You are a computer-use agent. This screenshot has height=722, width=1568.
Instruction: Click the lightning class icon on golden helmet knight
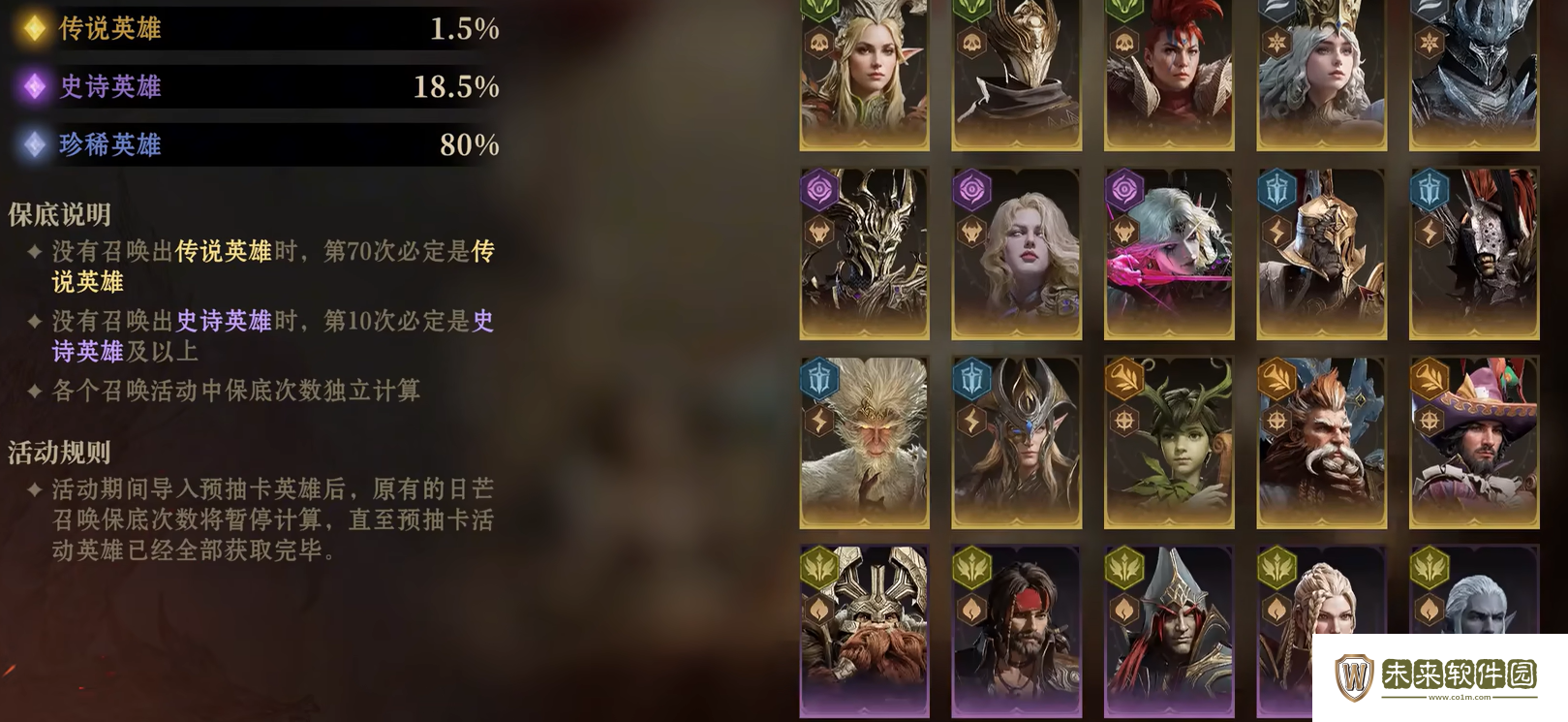(x=1276, y=232)
